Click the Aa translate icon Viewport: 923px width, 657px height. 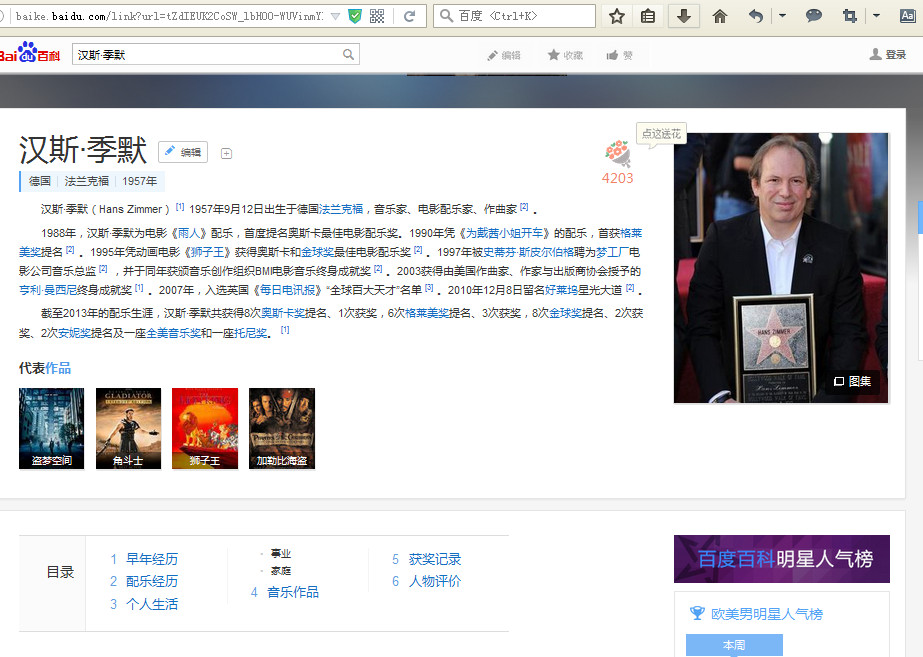tap(908, 16)
